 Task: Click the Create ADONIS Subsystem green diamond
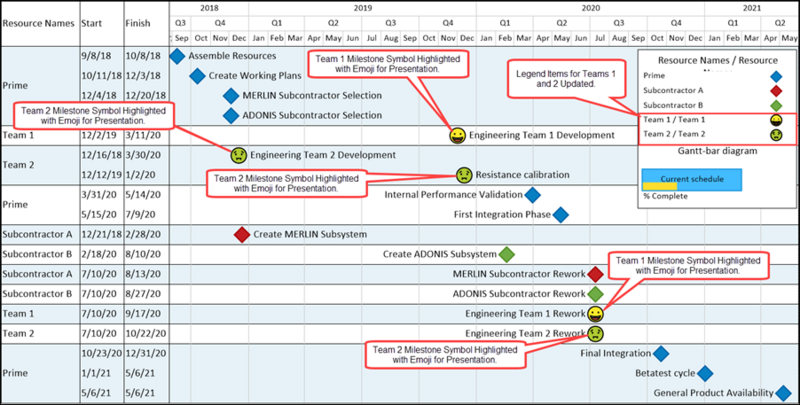click(507, 254)
